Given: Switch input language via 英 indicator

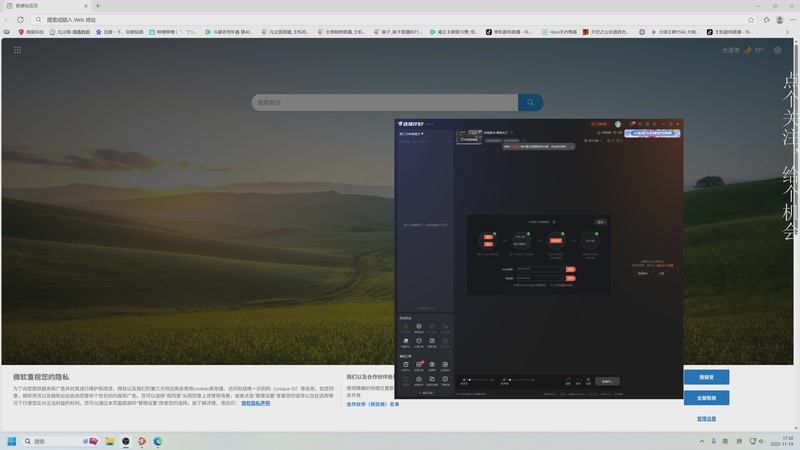Looking at the screenshot, I should coord(725,441).
